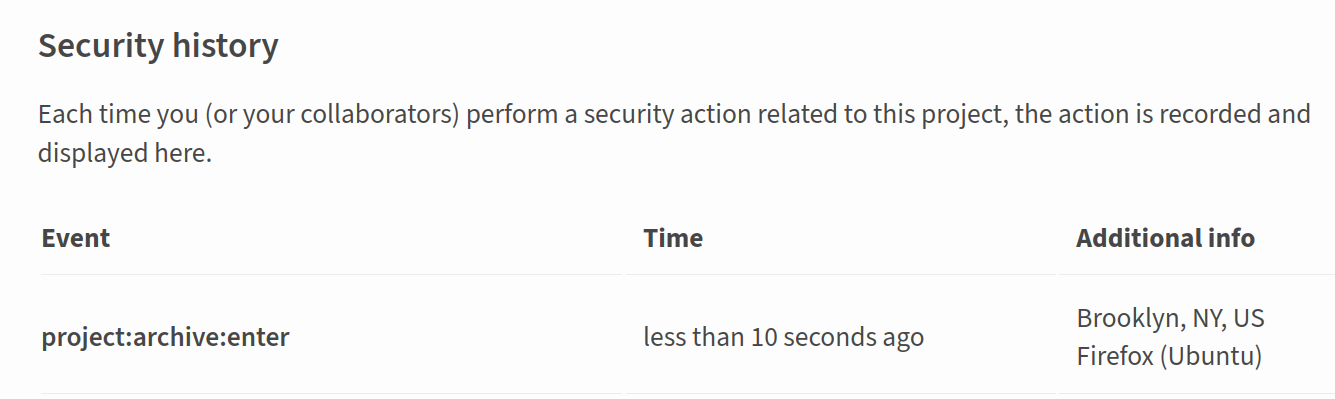Click the Time column header
The height and width of the screenshot is (399, 1335).
(673, 238)
